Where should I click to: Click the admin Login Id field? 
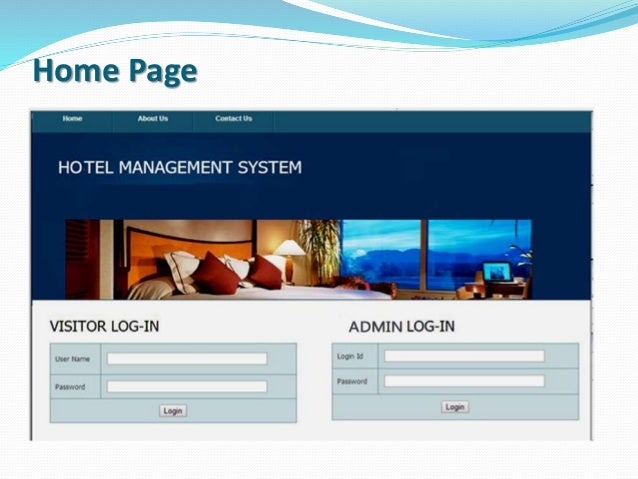[464, 356]
